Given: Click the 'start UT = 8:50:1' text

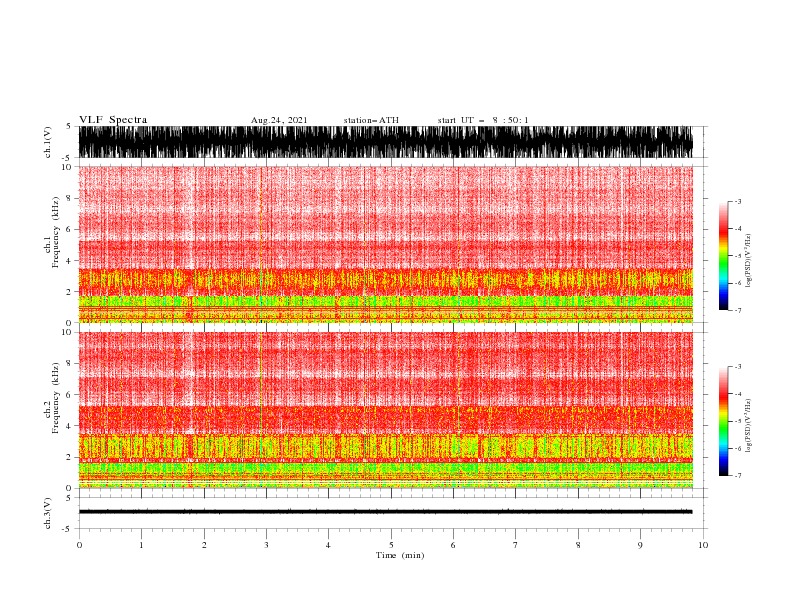Looking at the screenshot, I should [483, 120].
